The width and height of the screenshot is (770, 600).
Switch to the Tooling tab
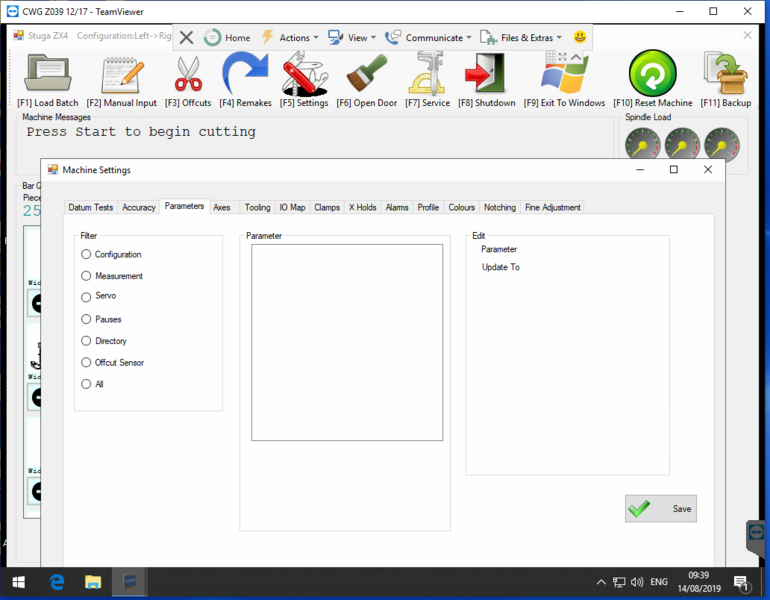(257, 207)
